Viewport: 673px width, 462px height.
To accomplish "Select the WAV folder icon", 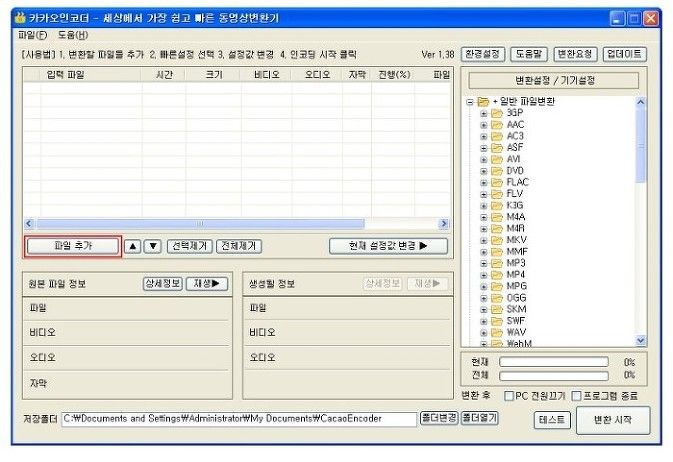I will coord(497,332).
